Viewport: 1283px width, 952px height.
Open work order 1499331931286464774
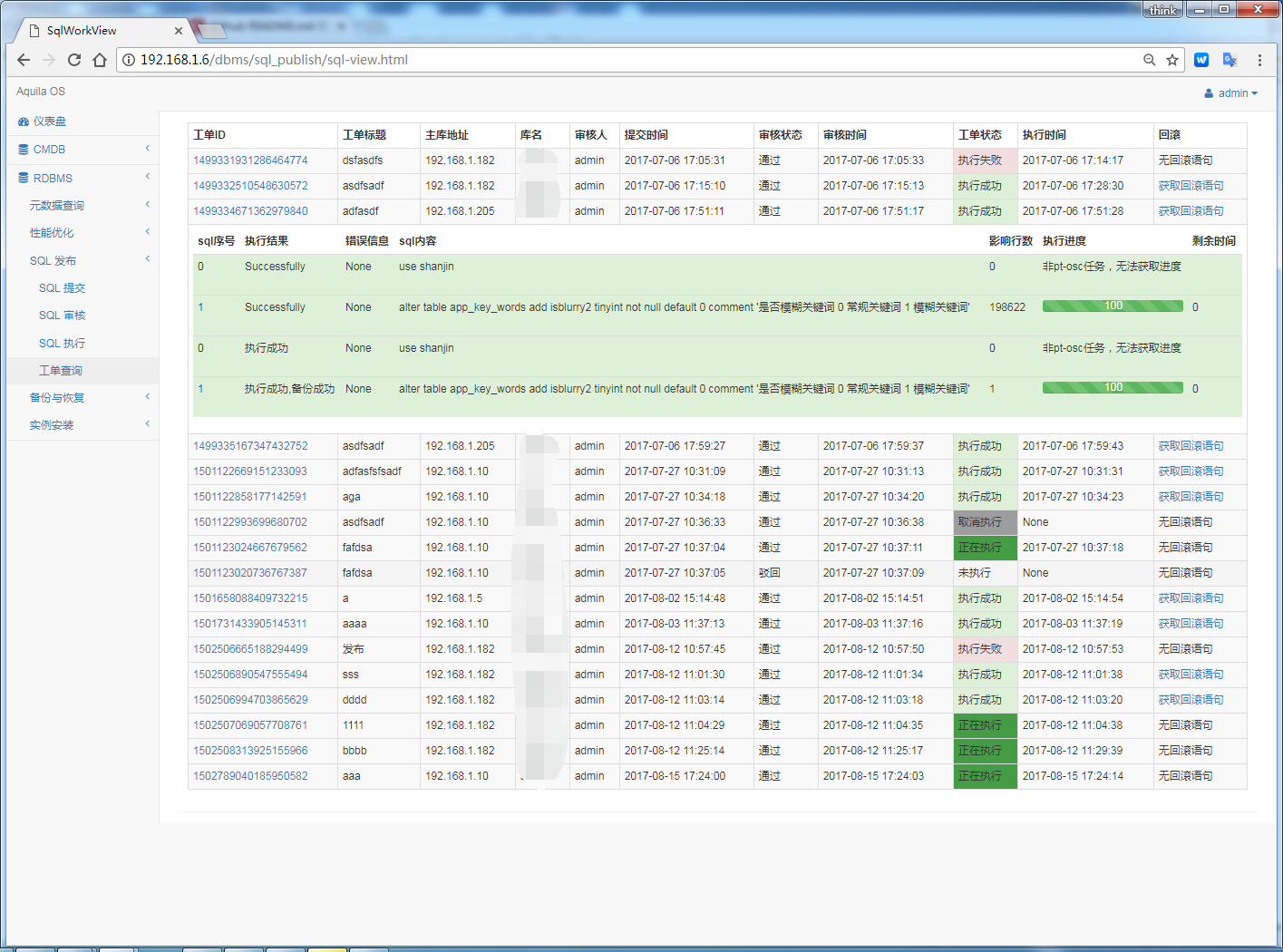[250, 160]
